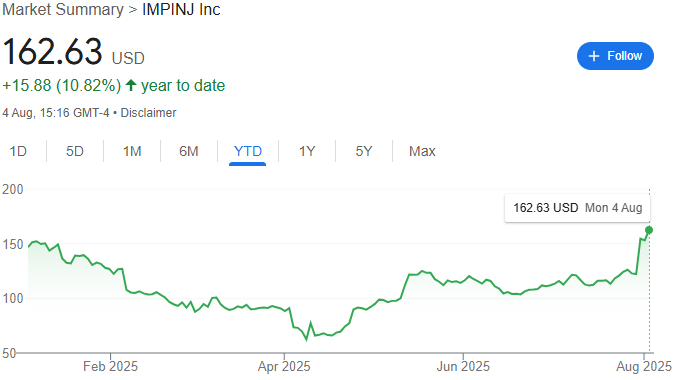The image size is (688, 380).
Task: Click the IMPINJ Inc title text
Action: pyautogui.click(x=181, y=10)
